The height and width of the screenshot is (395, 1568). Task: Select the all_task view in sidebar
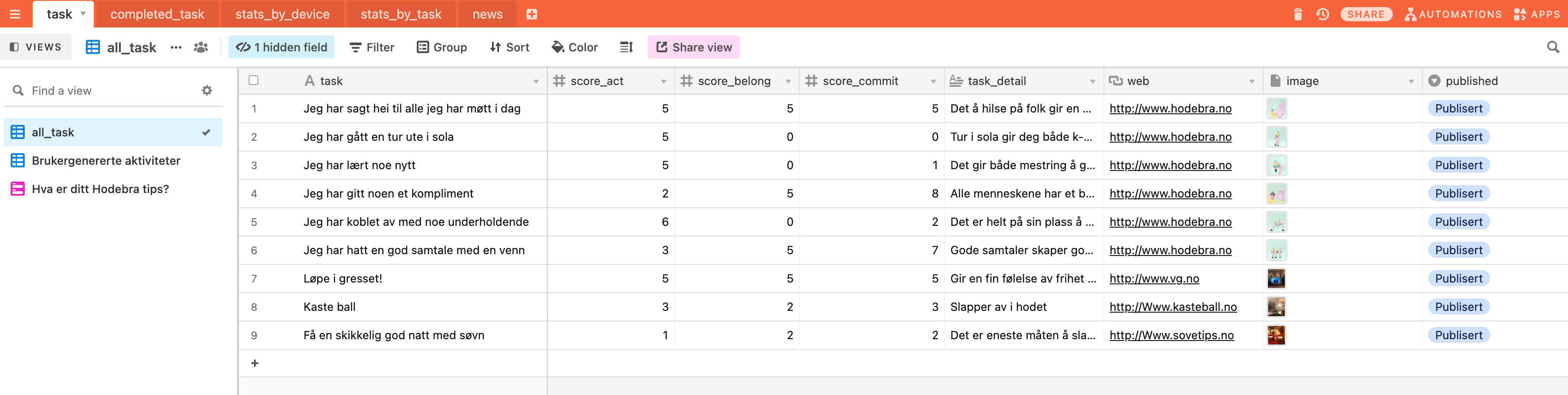tap(113, 132)
